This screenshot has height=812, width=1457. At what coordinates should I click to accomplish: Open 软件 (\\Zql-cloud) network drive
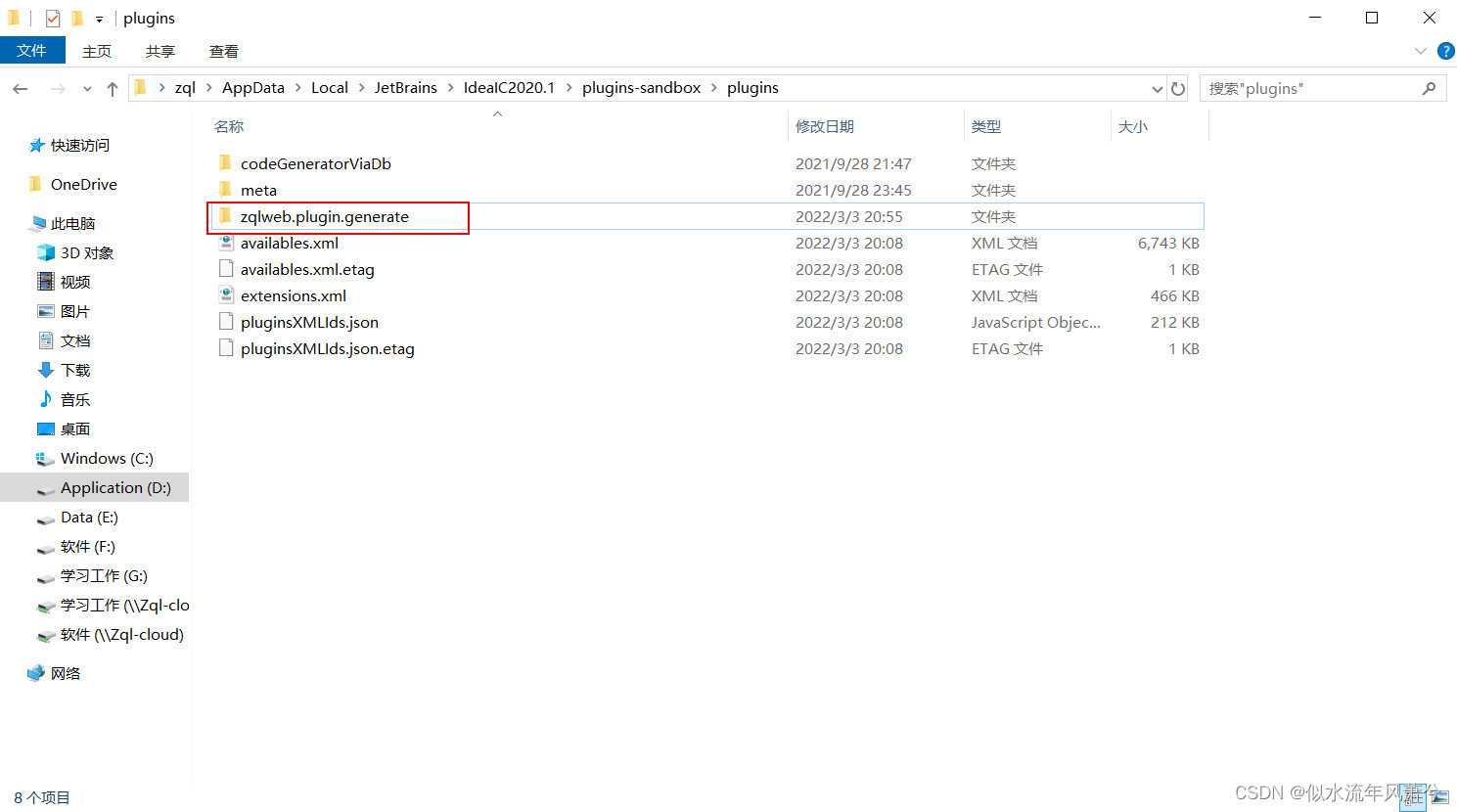(122, 634)
